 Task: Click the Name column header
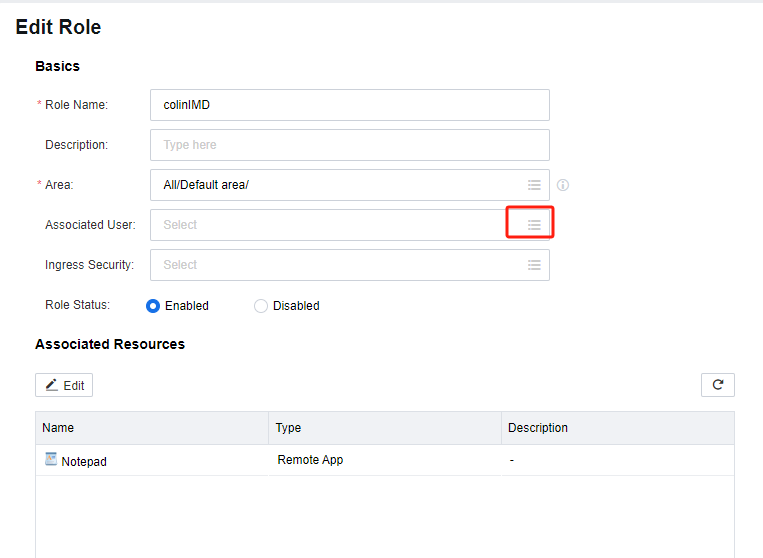point(58,428)
